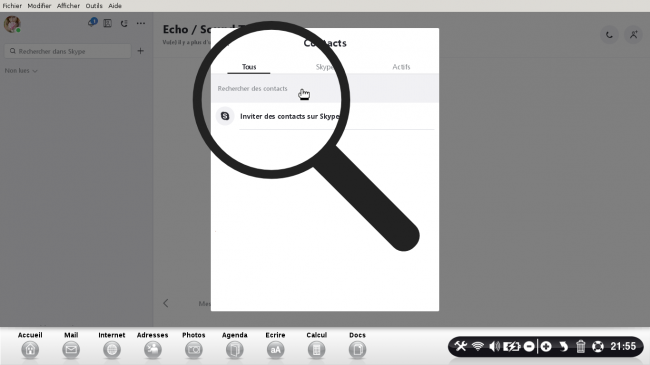Open Accueil home icon in dock
This screenshot has width=650, height=365.
pos(30,350)
